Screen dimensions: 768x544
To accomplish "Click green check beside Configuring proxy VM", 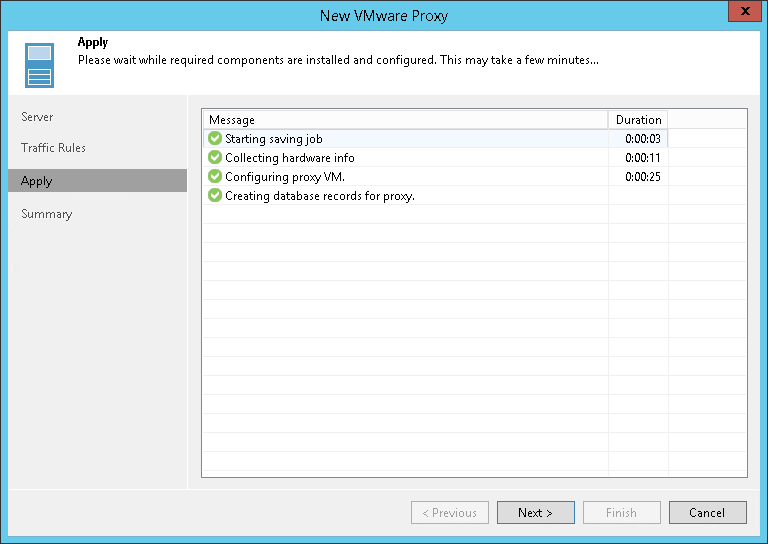I will (x=214, y=177).
